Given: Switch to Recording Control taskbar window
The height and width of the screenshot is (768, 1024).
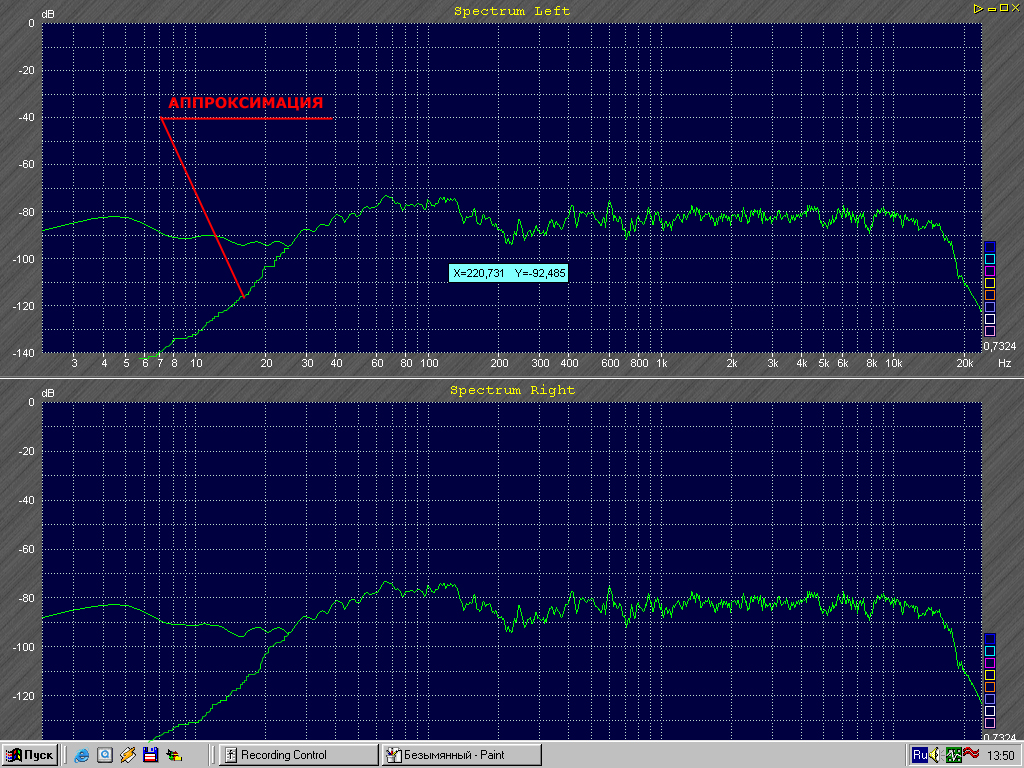Looking at the screenshot, I should click(298, 755).
